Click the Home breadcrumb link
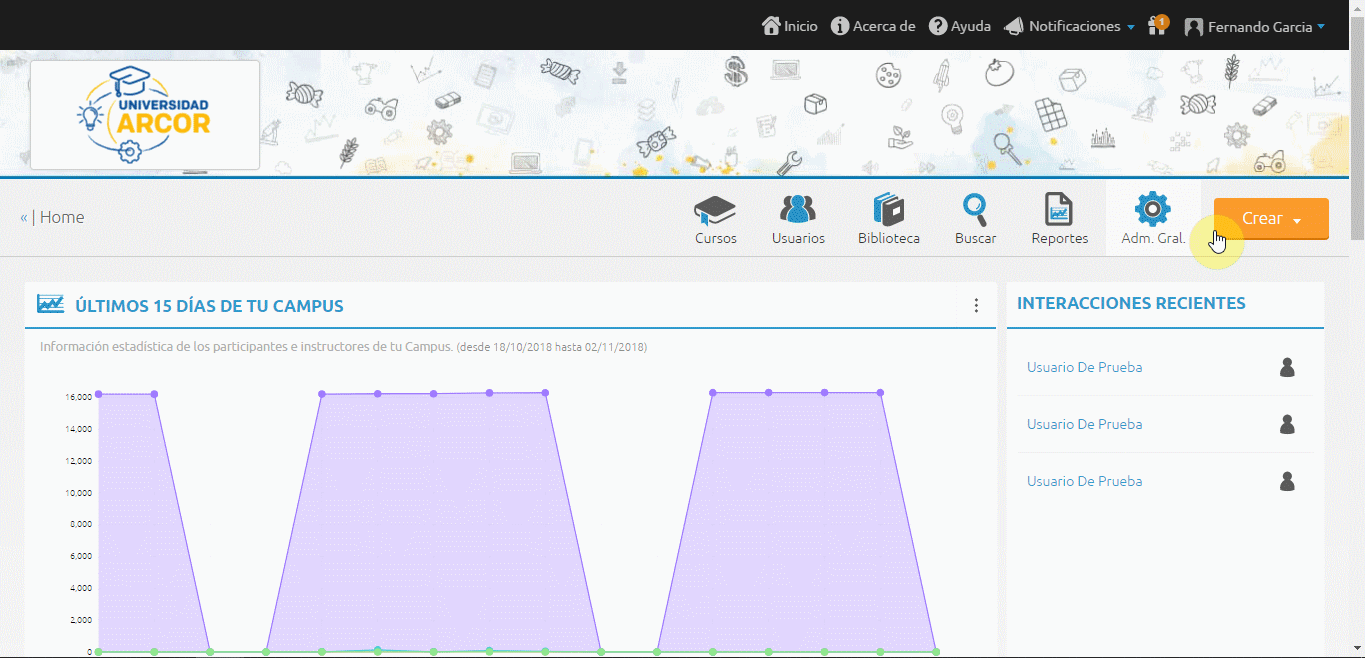Screen dimensions: 1365x658 pos(62,217)
